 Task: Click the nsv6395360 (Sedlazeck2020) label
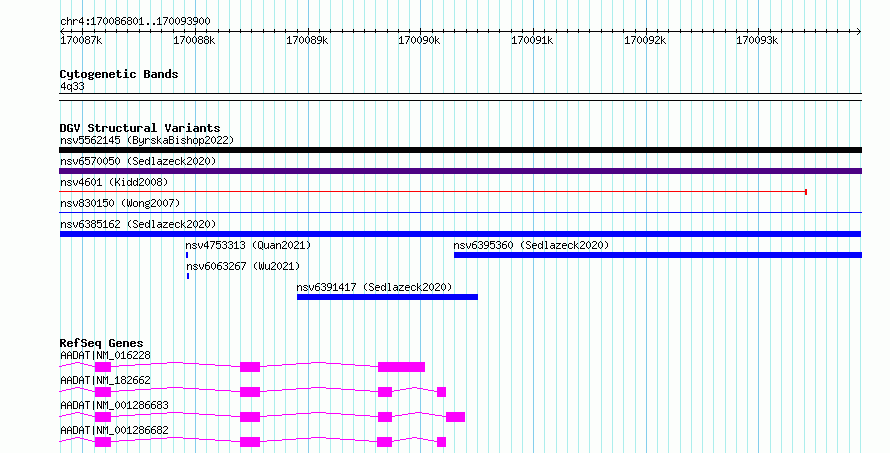point(531,245)
